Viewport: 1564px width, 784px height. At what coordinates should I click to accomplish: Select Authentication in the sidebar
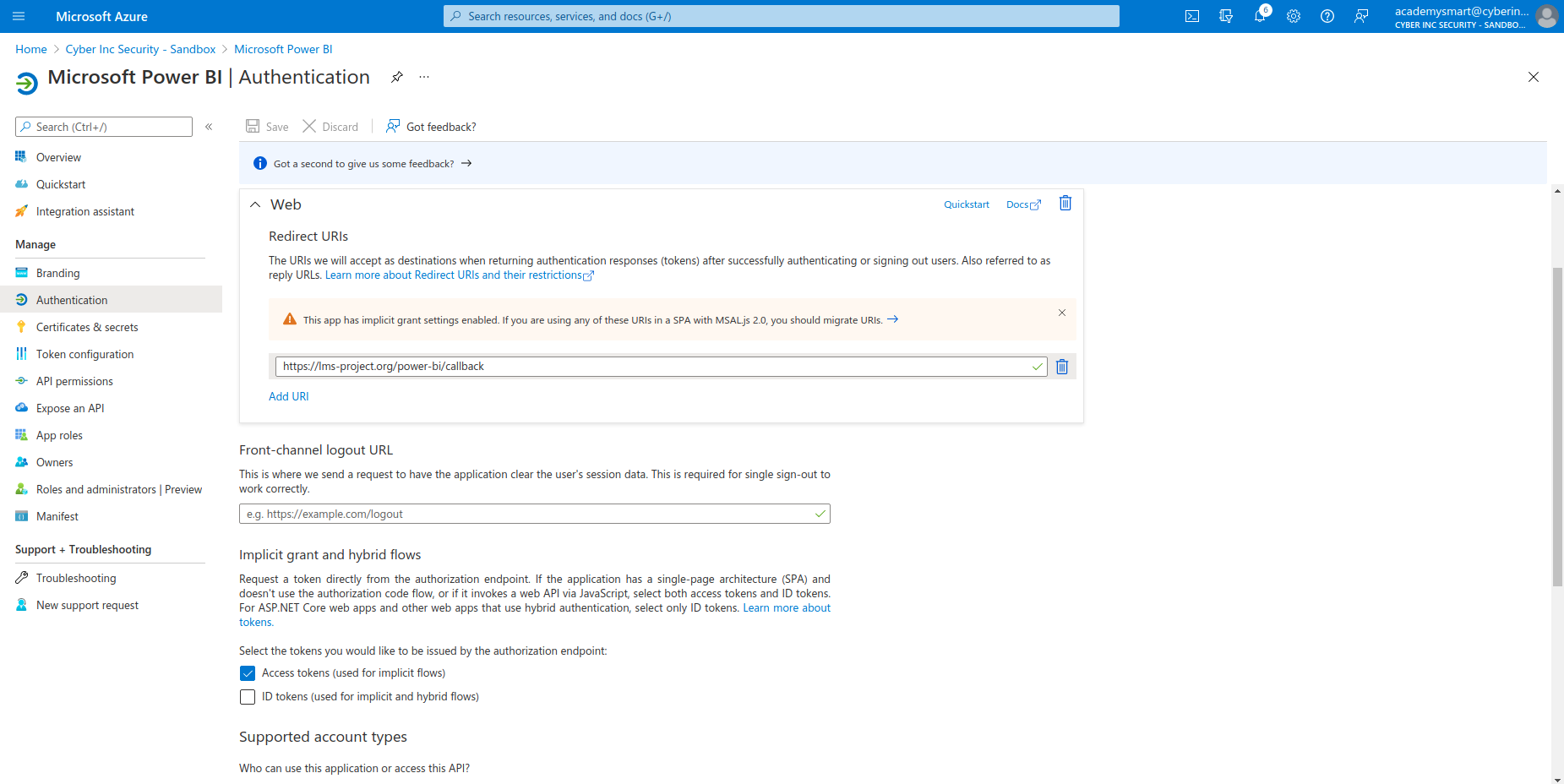click(110, 300)
